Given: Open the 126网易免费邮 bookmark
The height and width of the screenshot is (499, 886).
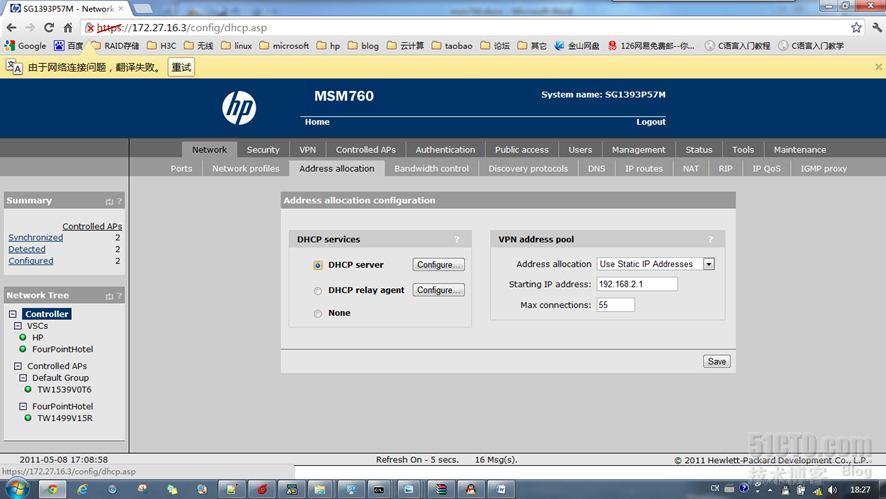Looking at the screenshot, I should (x=651, y=46).
